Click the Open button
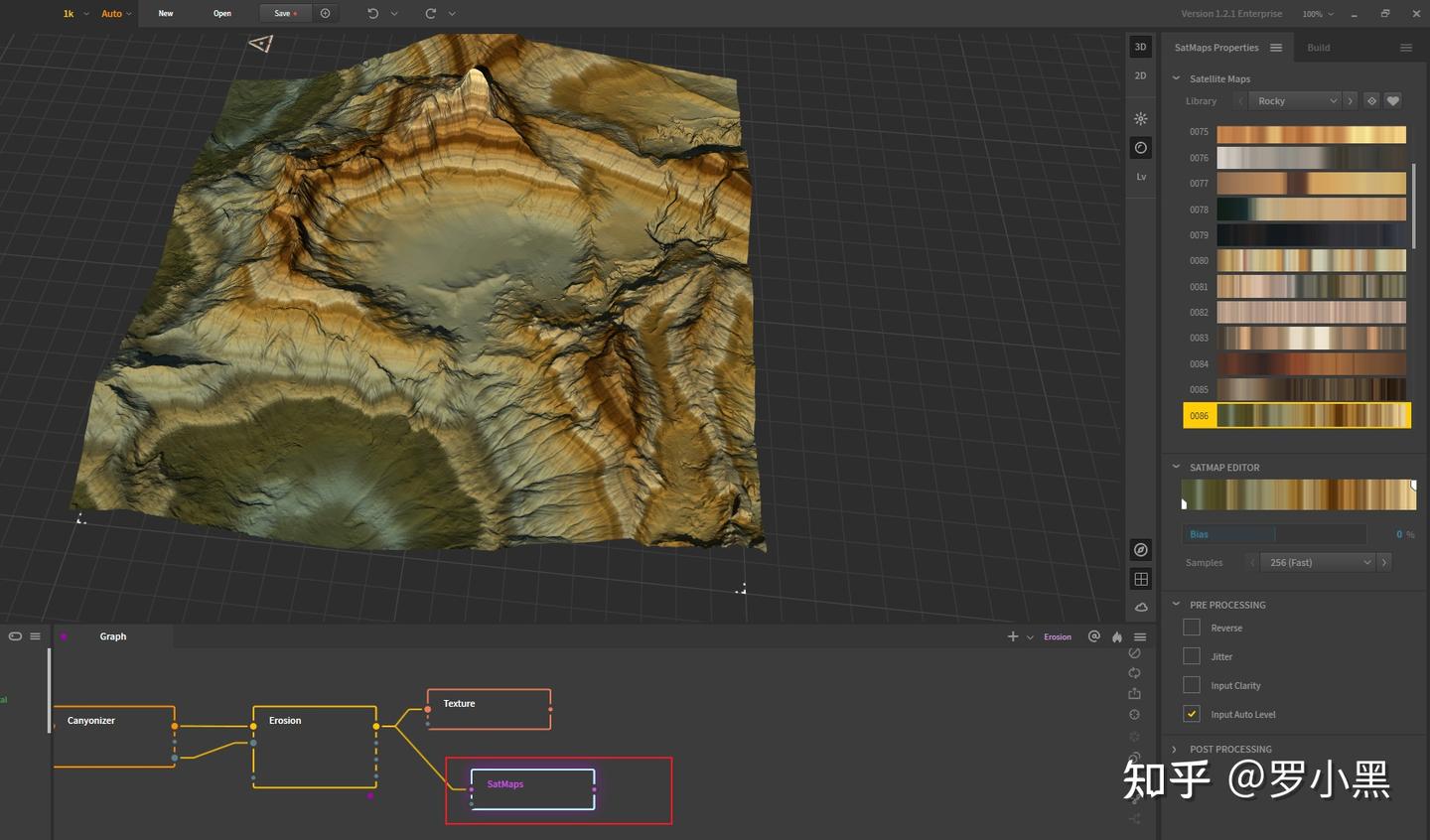The image size is (1430, 840). click(222, 14)
